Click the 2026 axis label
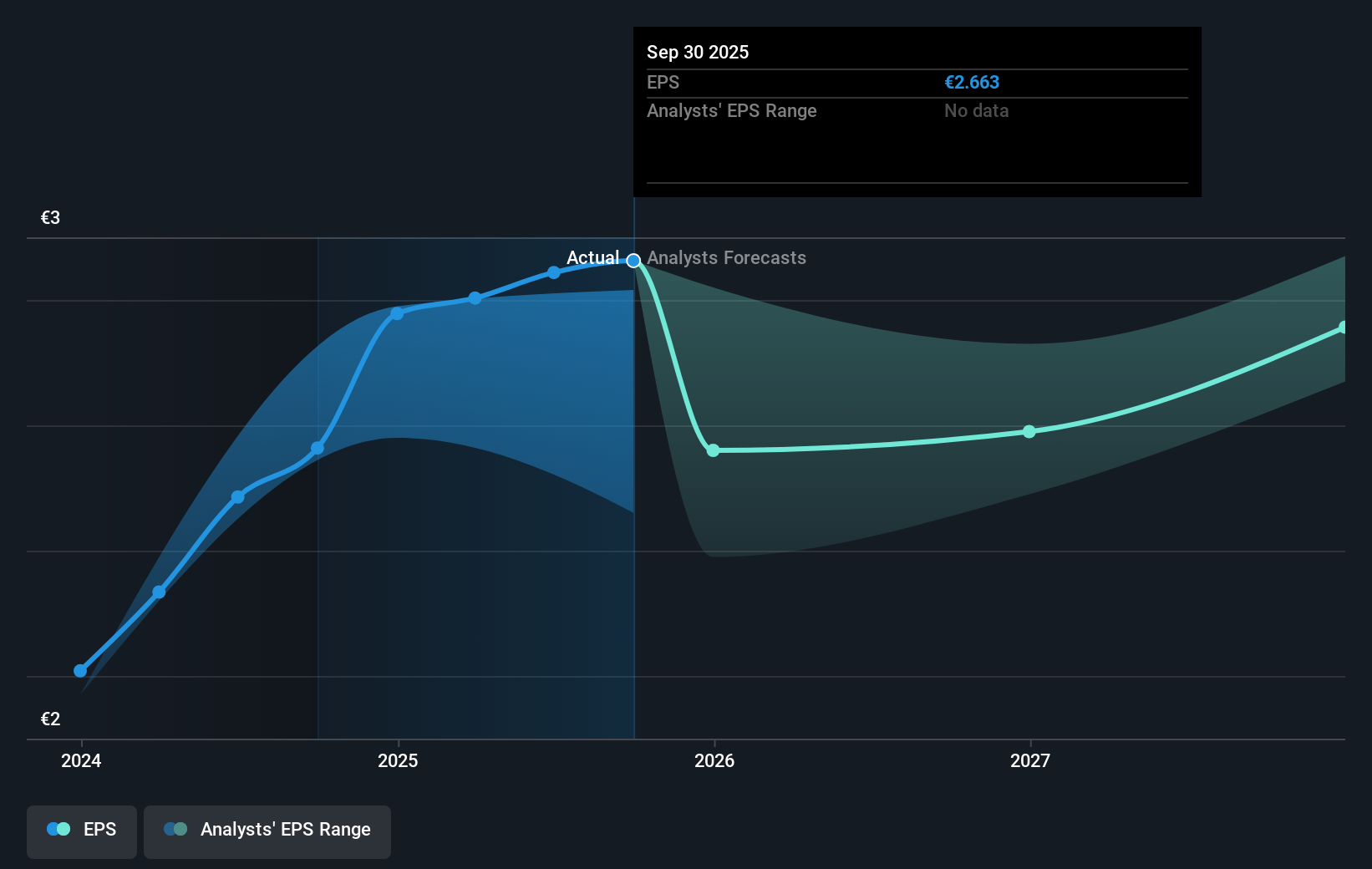 tap(714, 760)
